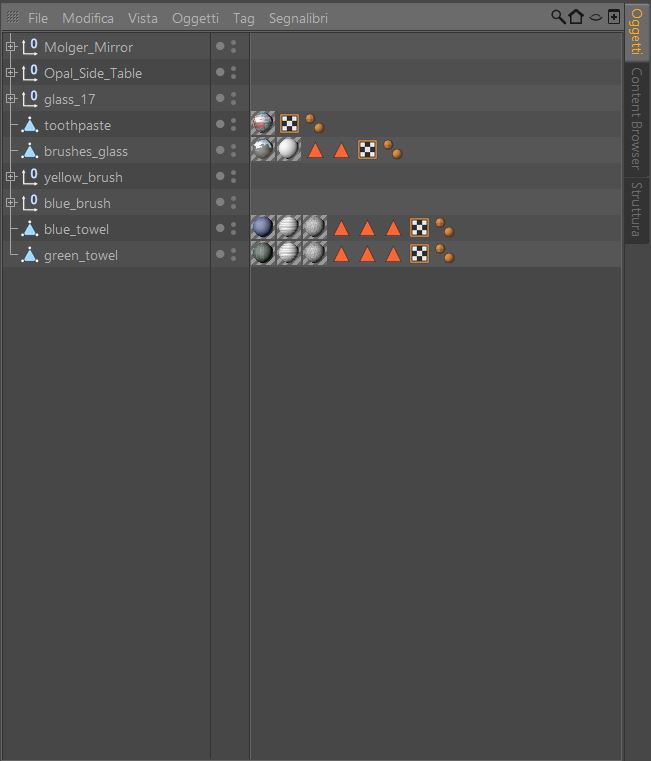Click the new panel plus icon
The image size is (651, 761).
click(613, 17)
